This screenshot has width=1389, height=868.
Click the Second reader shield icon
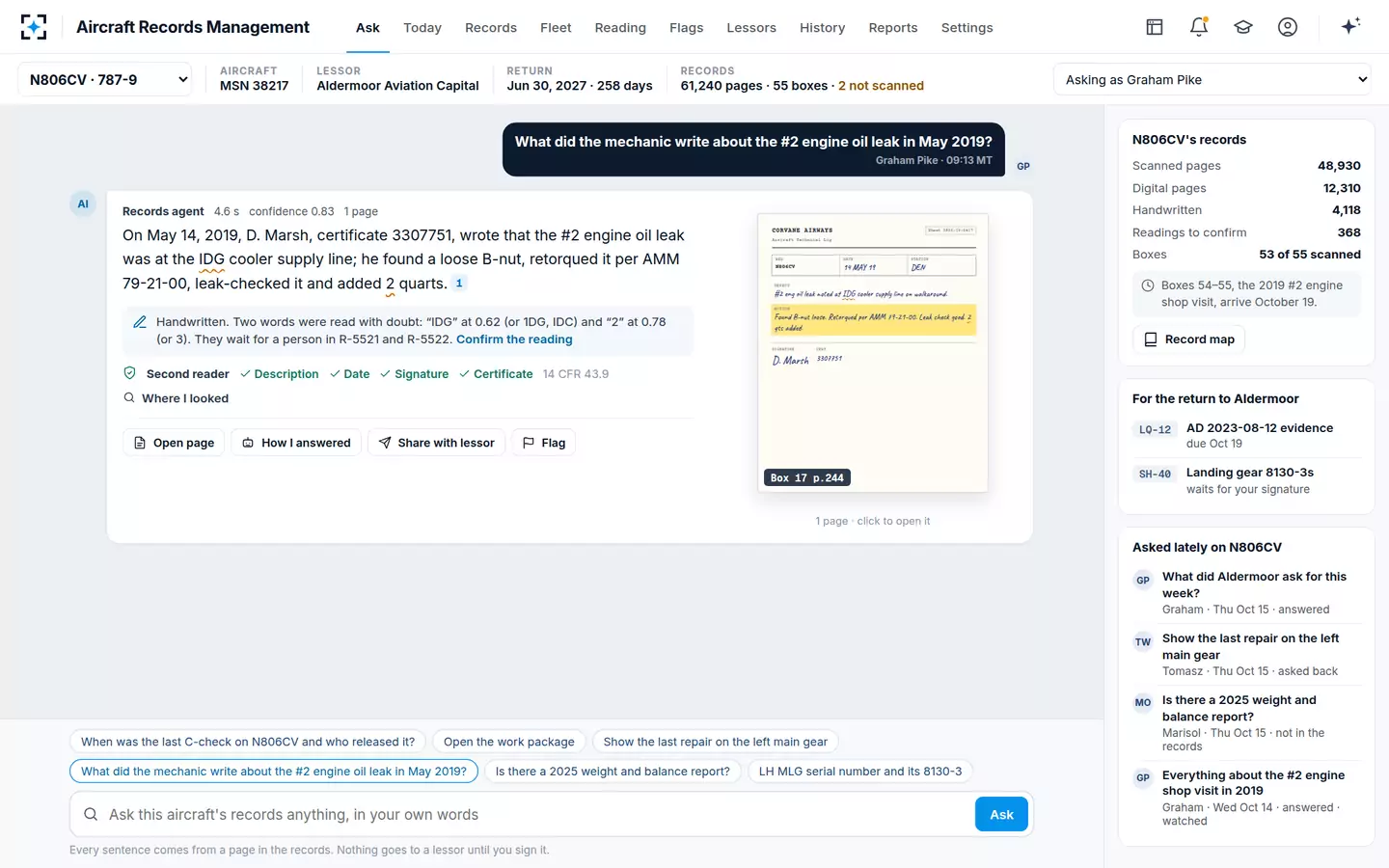[x=129, y=373]
